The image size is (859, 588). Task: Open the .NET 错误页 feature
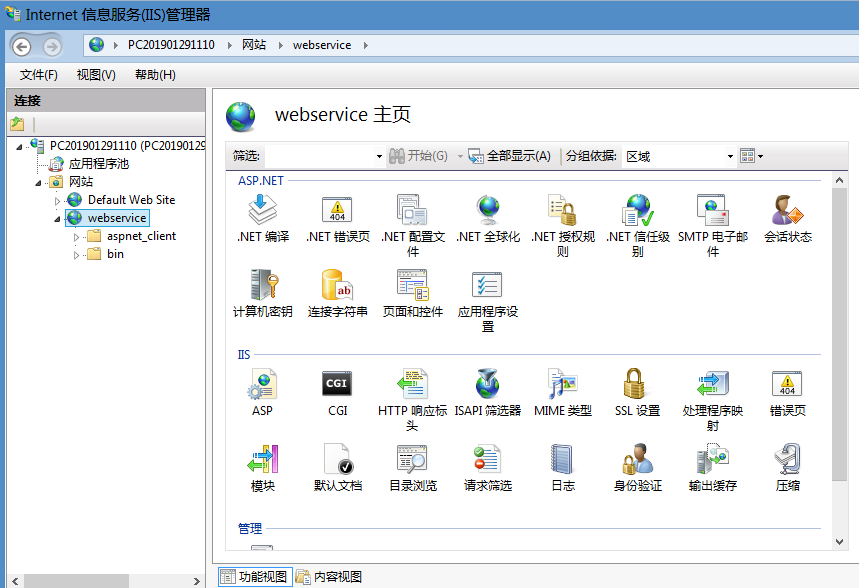point(337,219)
